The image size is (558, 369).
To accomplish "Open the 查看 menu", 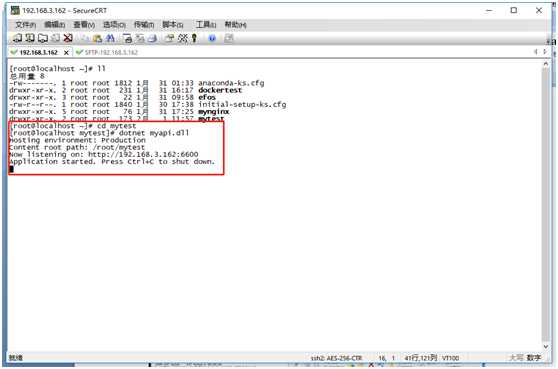I will click(x=84, y=25).
